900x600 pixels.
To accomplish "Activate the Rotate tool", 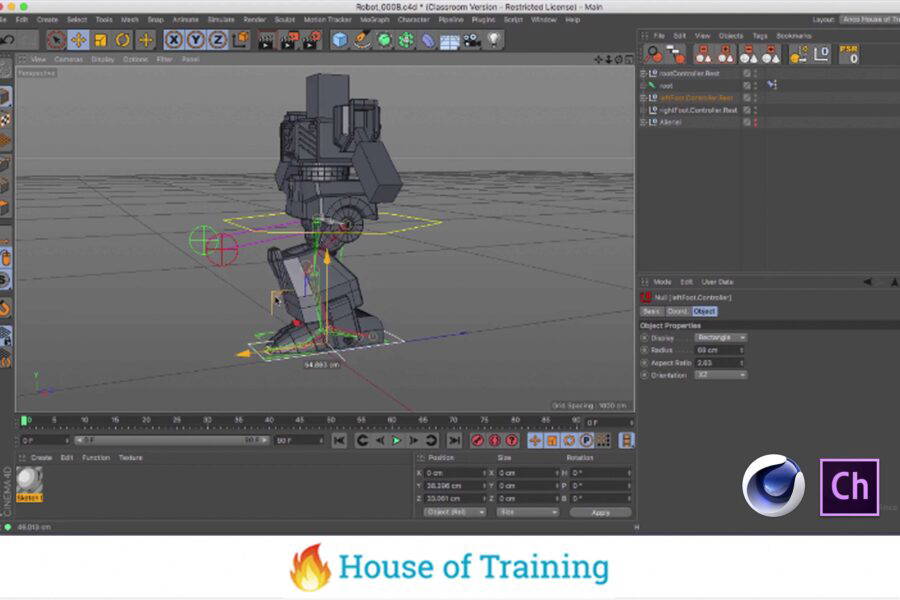I will pos(122,40).
